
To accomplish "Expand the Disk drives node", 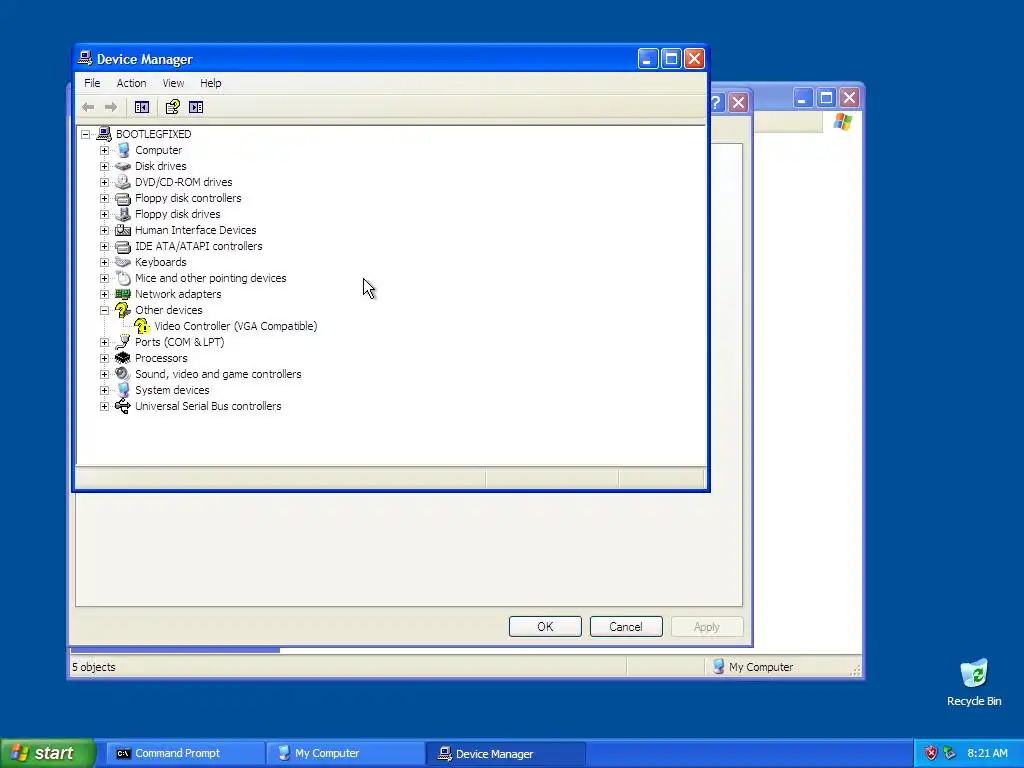I will (x=104, y=166).
